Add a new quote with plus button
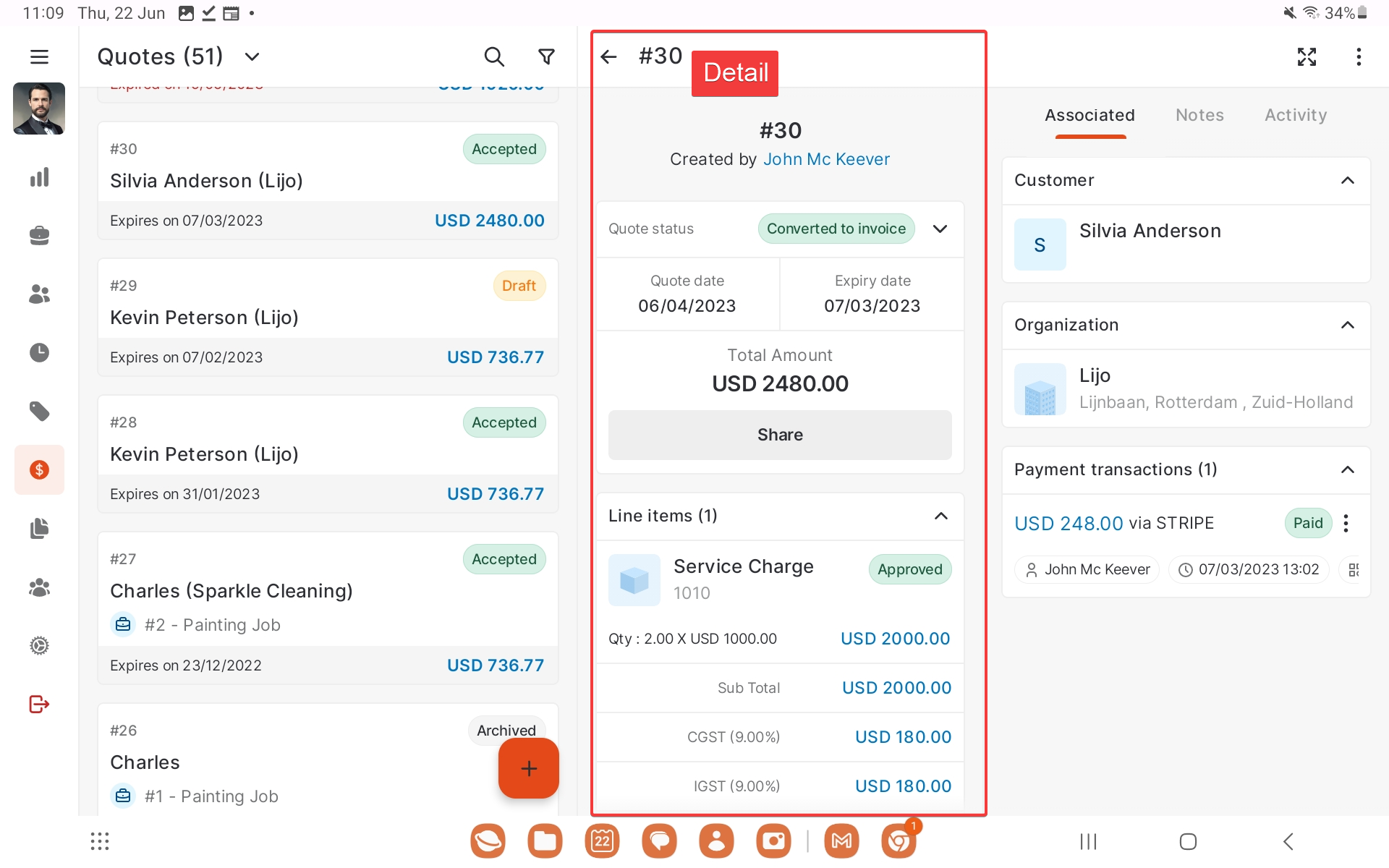 pyautogui.click(x=528, y=768)
